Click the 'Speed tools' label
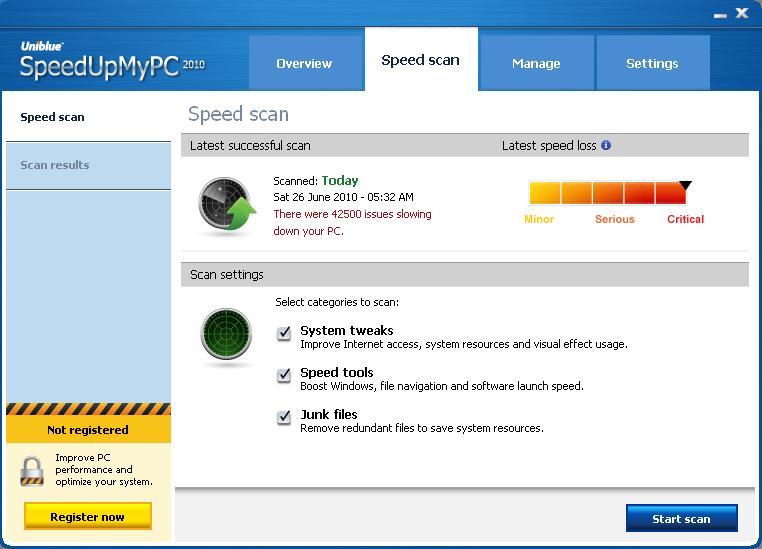The height and width of the screenshot is (549, 762). pos(337,372)
